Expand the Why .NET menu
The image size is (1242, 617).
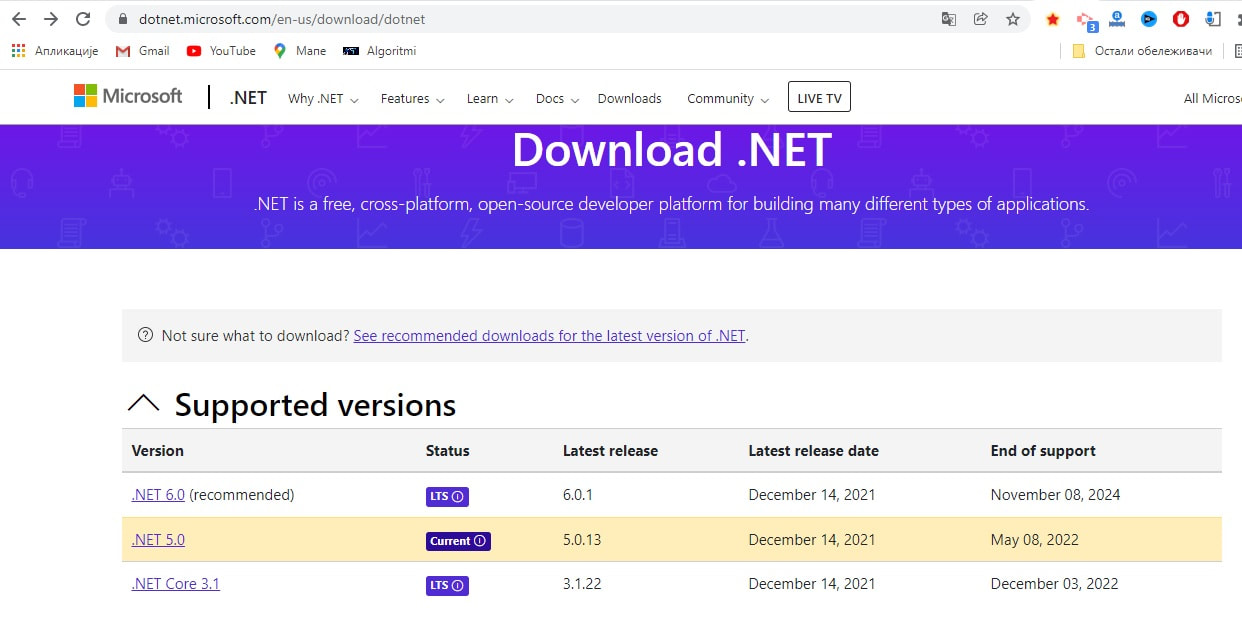(x=323, y=99)
